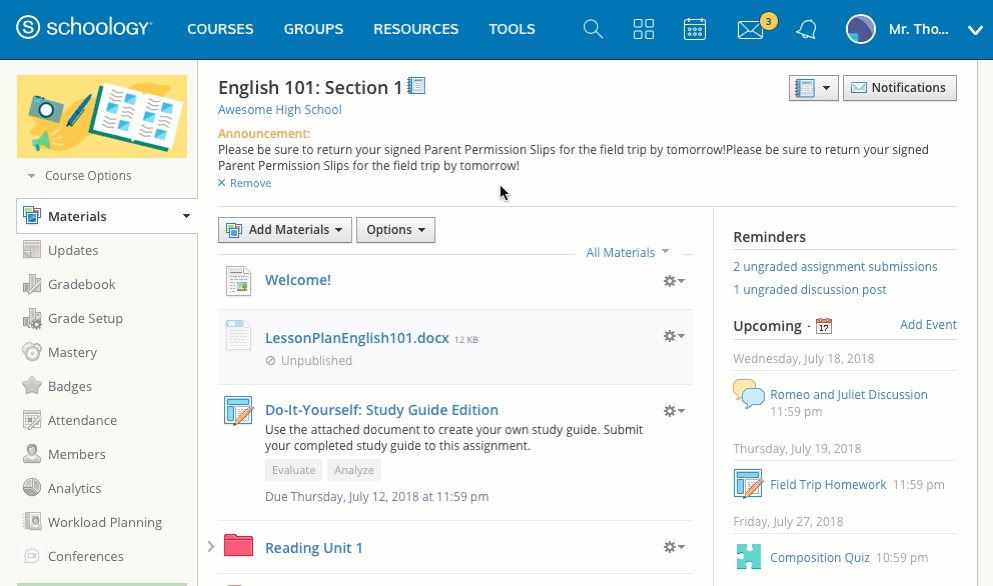The image size is (993, 586).
Task: Open the notifications bell icon
Action: [806, 29]
